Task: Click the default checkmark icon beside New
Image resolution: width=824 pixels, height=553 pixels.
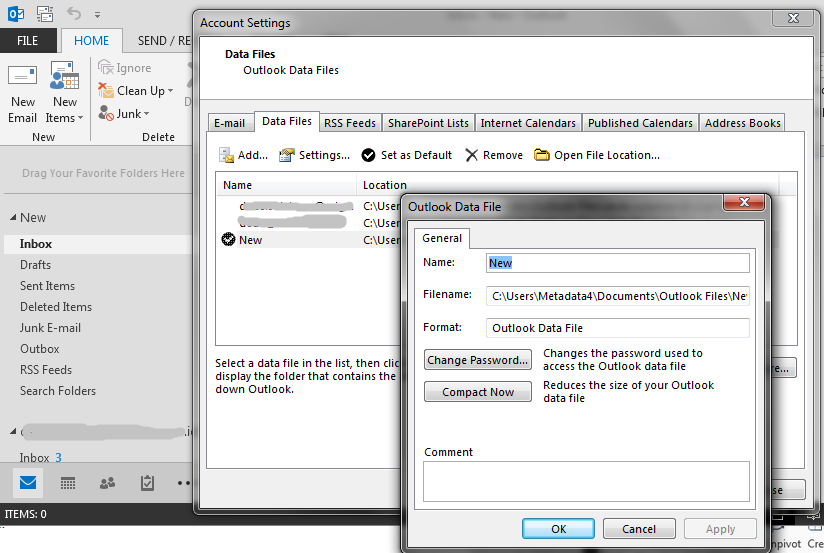Action: 228,239
